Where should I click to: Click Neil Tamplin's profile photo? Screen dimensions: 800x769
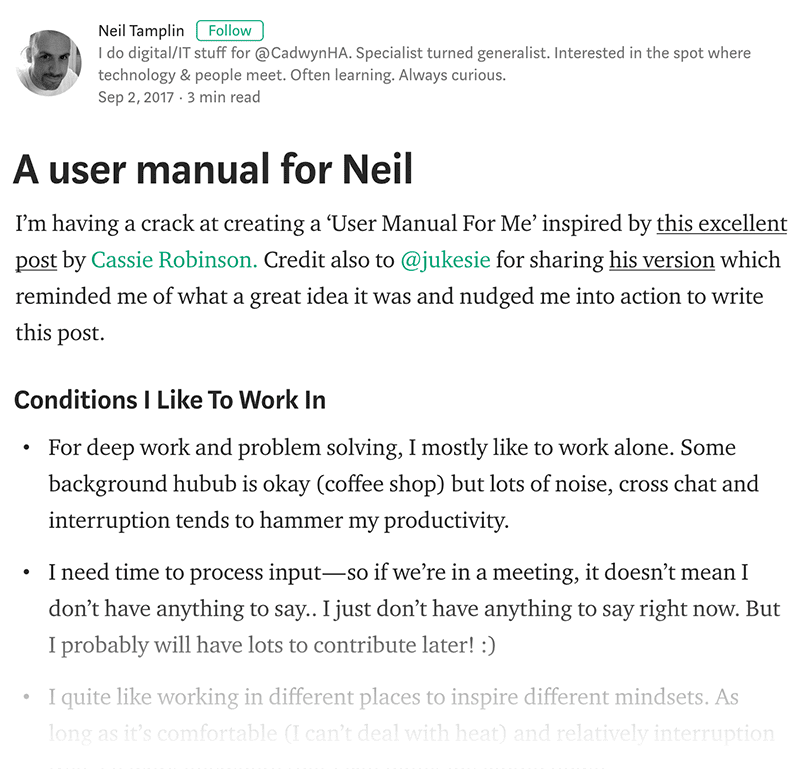point(49,63)
